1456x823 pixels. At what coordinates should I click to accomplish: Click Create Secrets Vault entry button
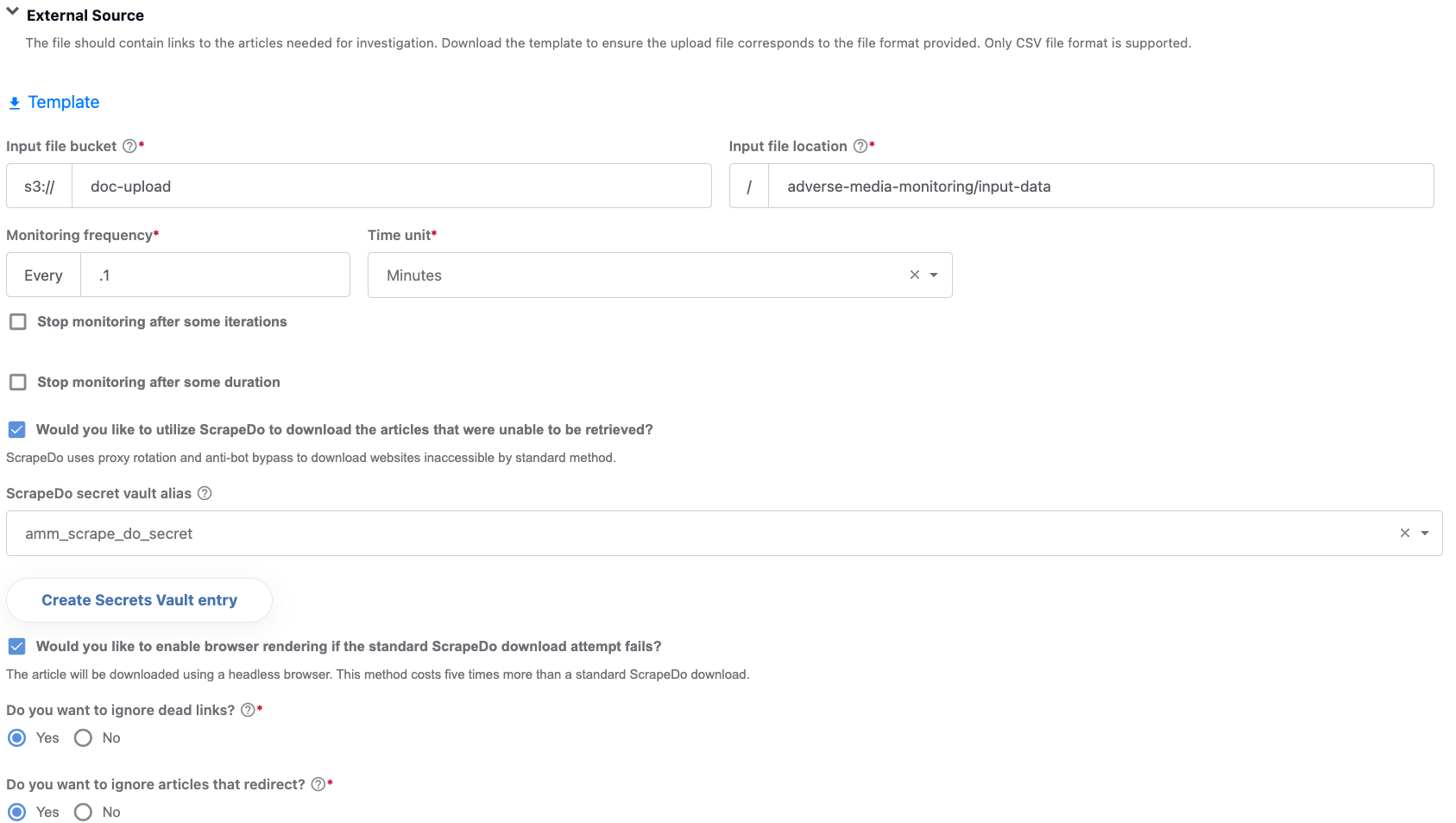(139, 600)
